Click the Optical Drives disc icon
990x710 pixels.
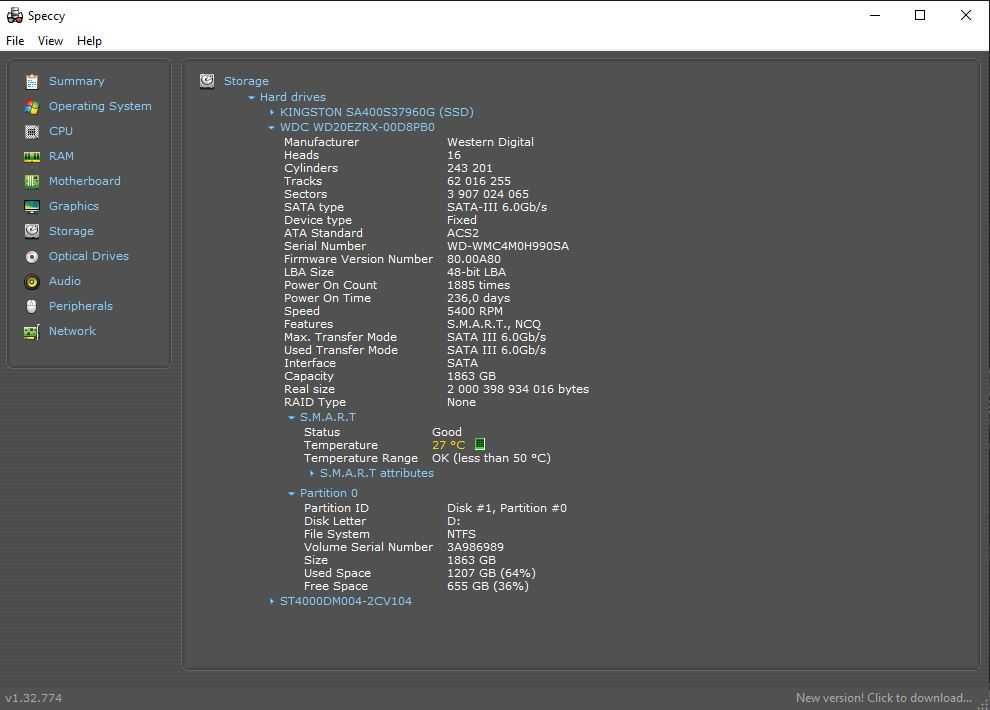click(x=32, y=257)
